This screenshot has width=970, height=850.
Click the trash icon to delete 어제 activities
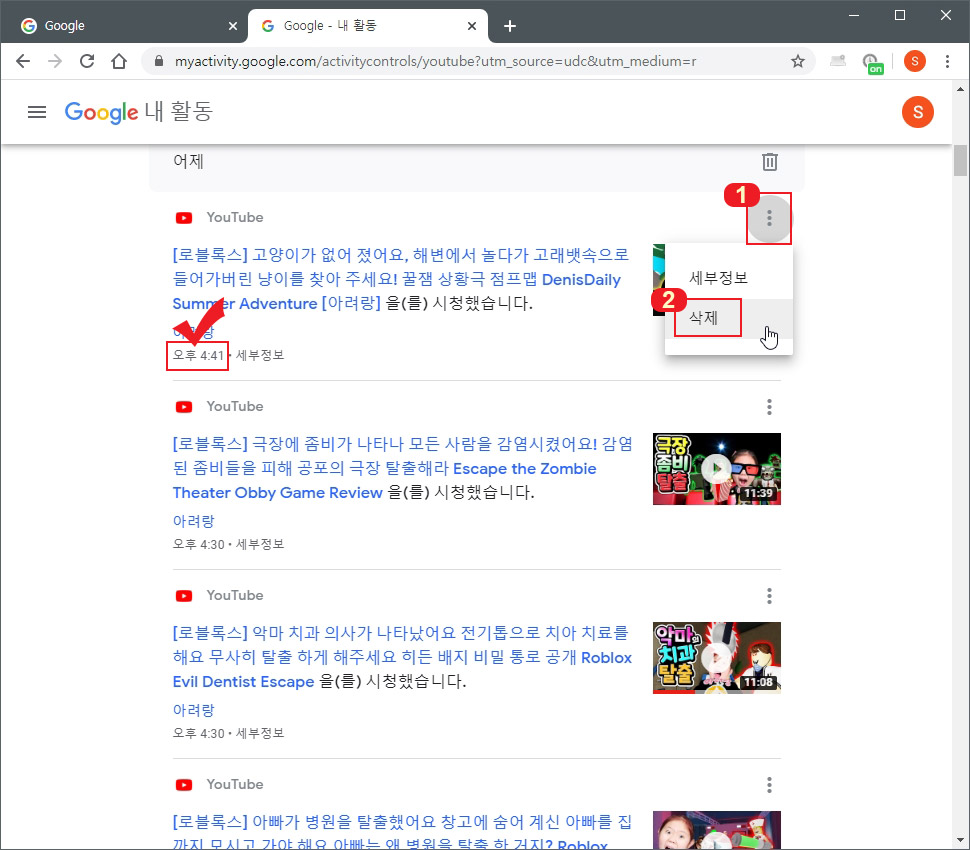(x=769, y=161)
